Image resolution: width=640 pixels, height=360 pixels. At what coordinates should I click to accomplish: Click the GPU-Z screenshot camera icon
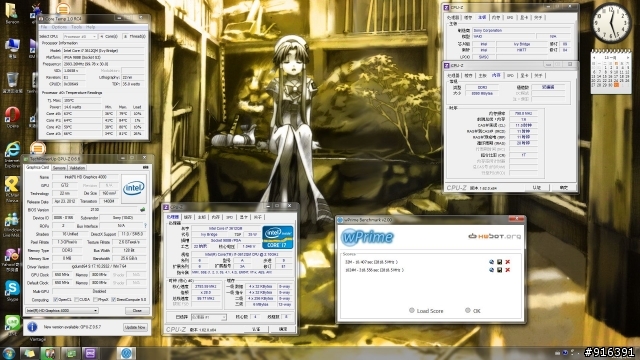pos(146,167)
